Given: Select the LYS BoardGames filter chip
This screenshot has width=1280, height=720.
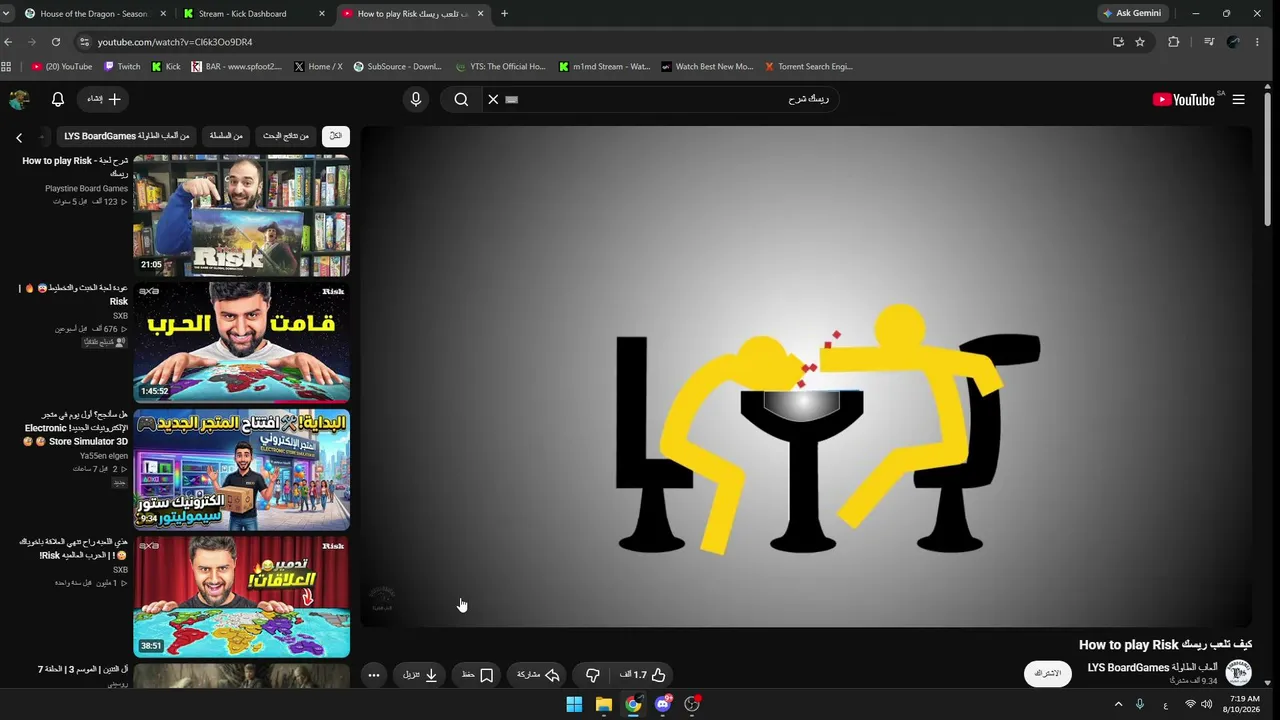Looking at the screenshot, I should 127,136.
